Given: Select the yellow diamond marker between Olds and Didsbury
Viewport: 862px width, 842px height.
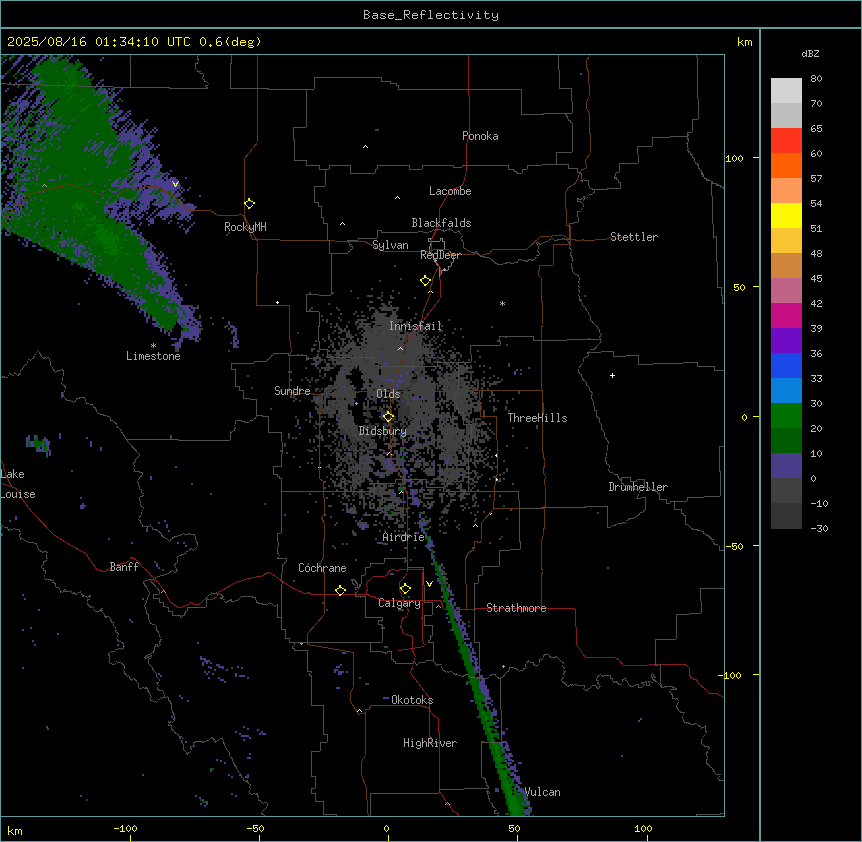Looking at the screenshot, I should coord(388,417).
